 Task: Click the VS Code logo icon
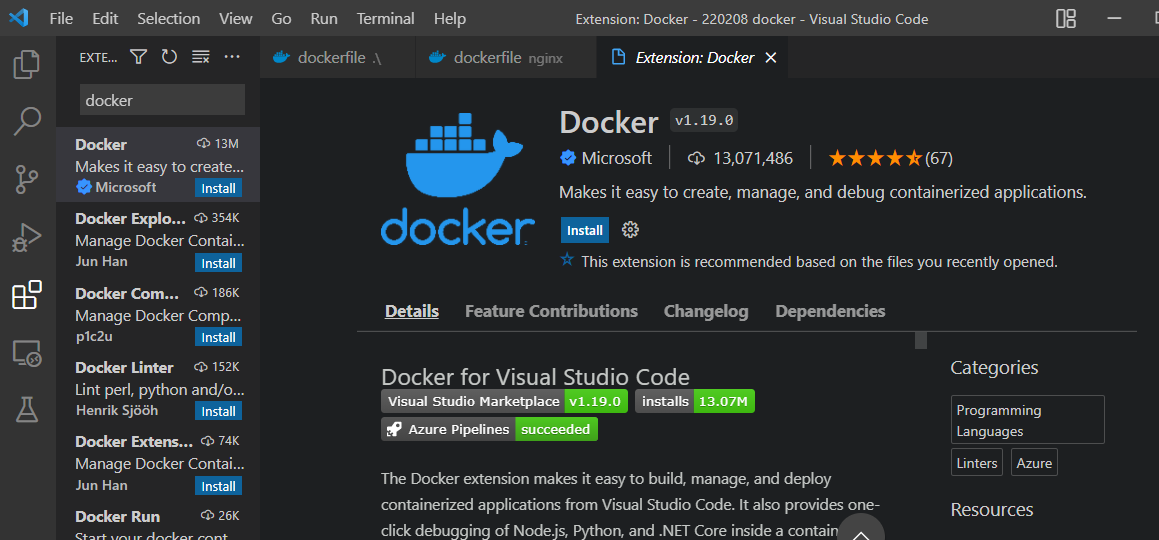click(x=18, y=18)
